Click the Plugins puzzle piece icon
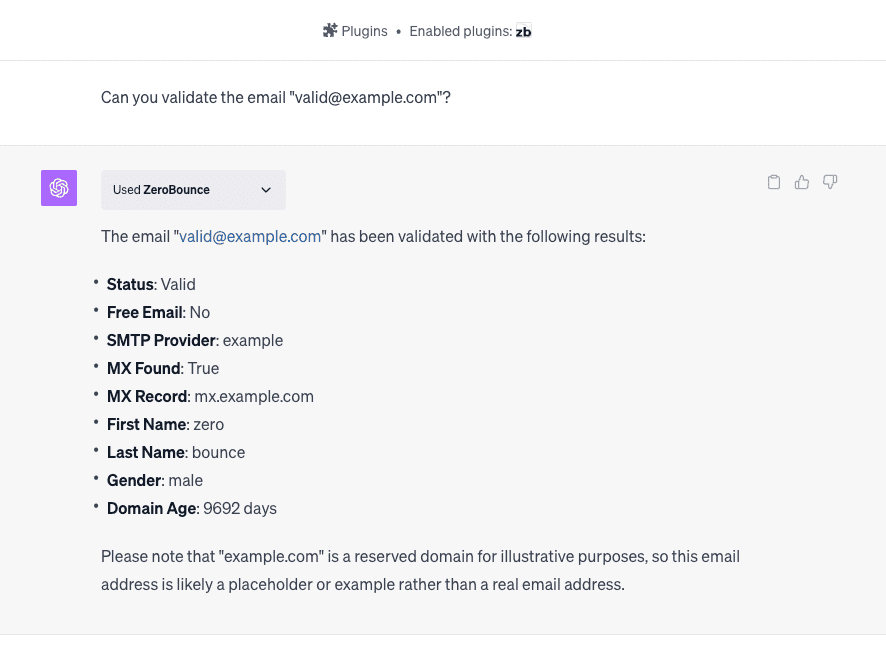The height and width of the screenshot is (654, 886). (330, 31)
